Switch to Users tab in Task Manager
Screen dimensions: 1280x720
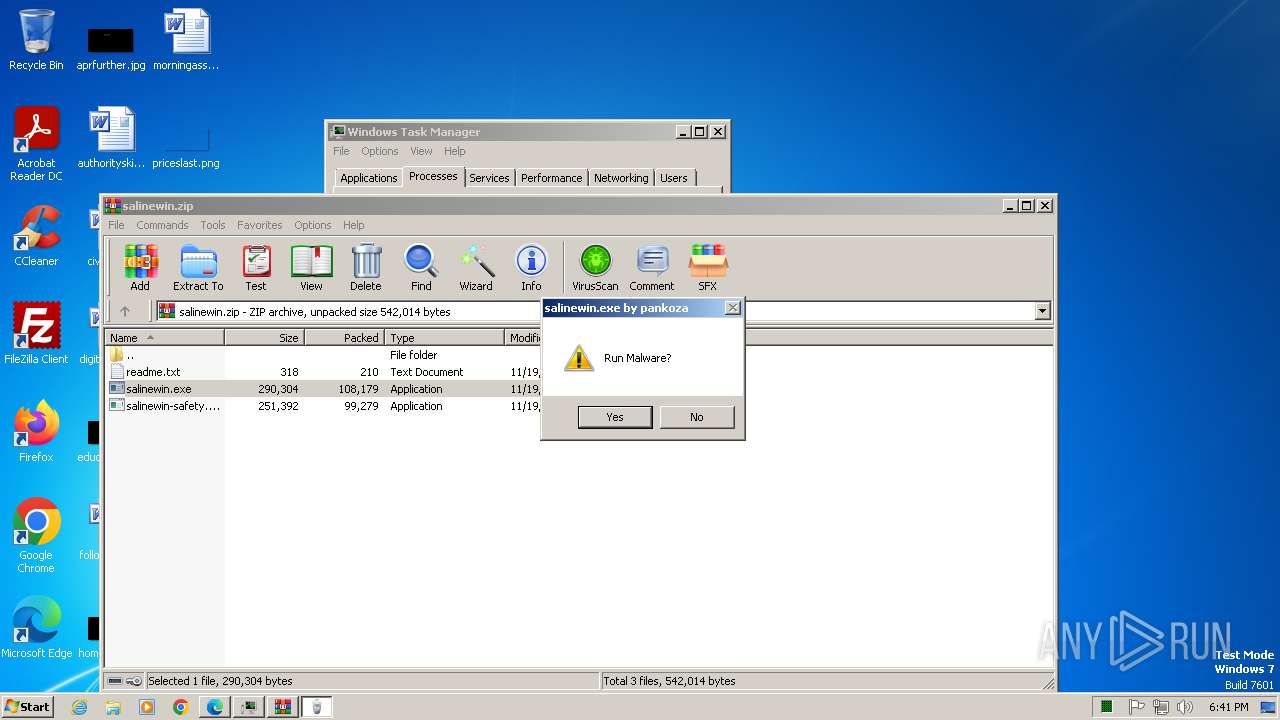tap(674, 178)
